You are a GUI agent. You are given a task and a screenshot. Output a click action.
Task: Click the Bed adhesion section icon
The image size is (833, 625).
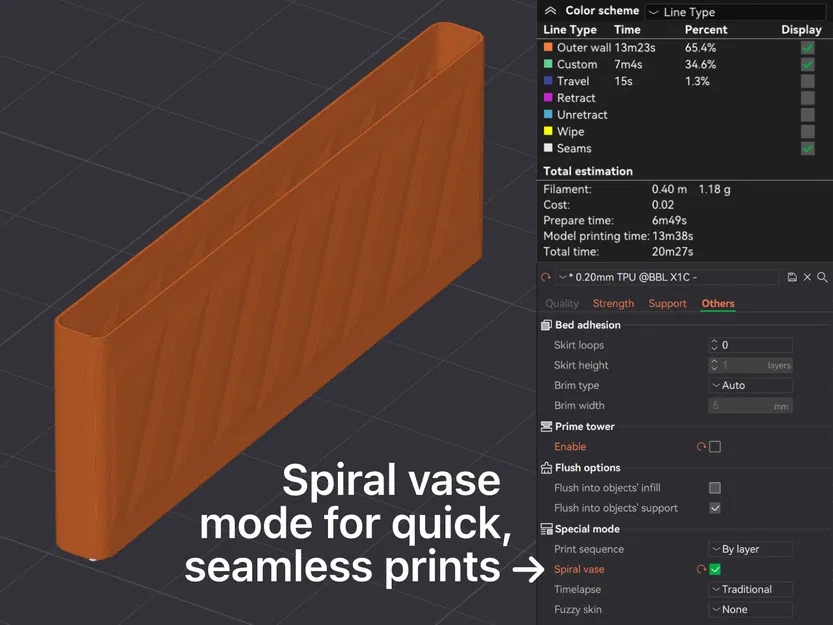click(x=546, y=325)
